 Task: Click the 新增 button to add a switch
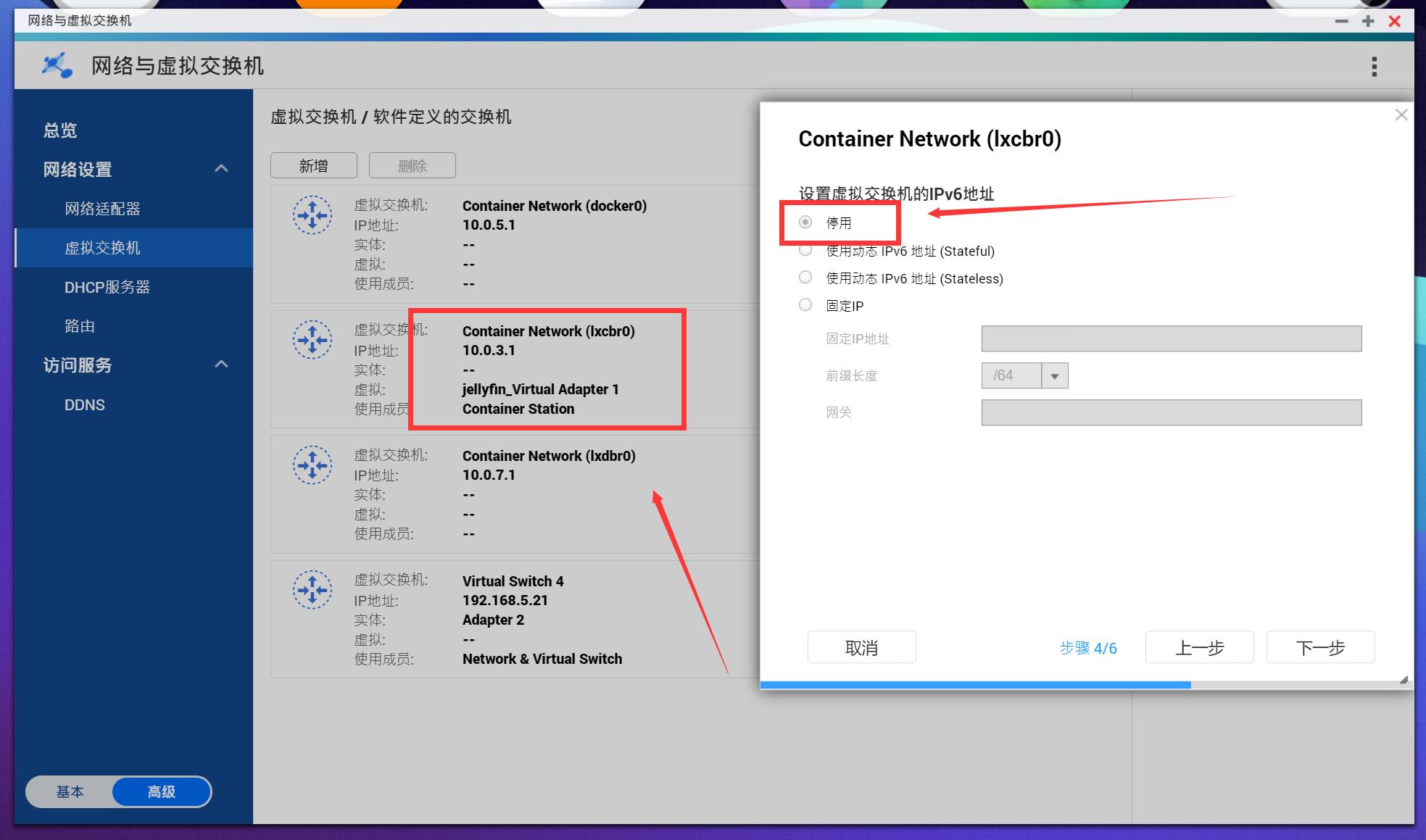click(x=313, y=165)
